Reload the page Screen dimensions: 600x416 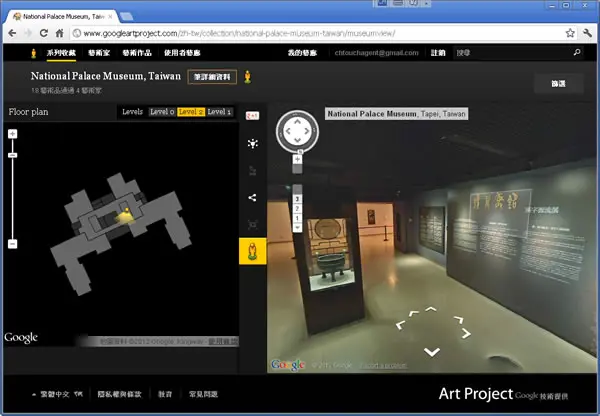tap(44, 33)
